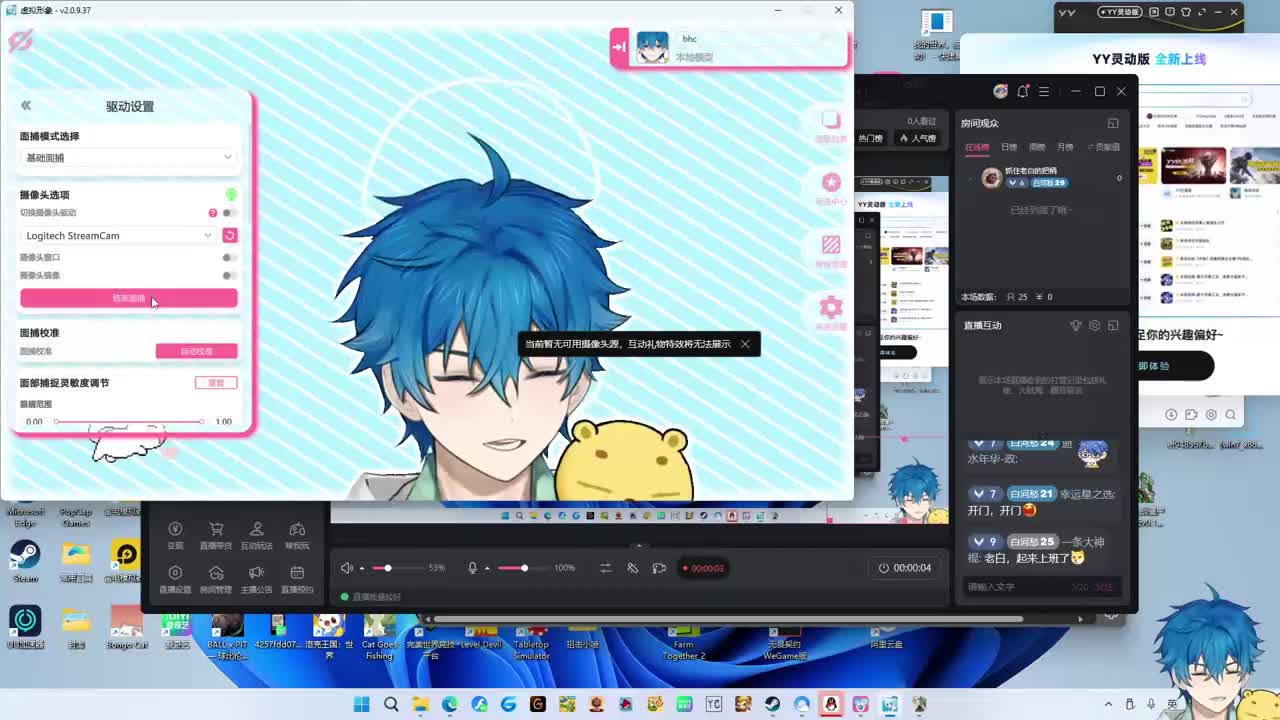Screen dimensions: 1280x720
Task: Open 主播公告 megaphone tool
Action: [257, 578]
